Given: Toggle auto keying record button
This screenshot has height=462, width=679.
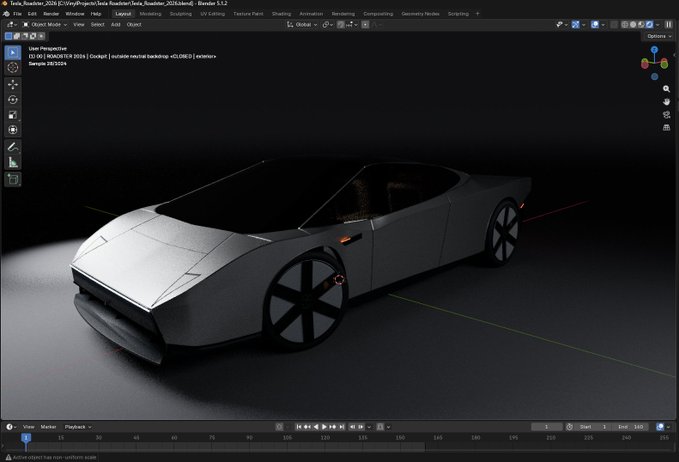Looking at the screenshot, I should [x=279, y=427].
